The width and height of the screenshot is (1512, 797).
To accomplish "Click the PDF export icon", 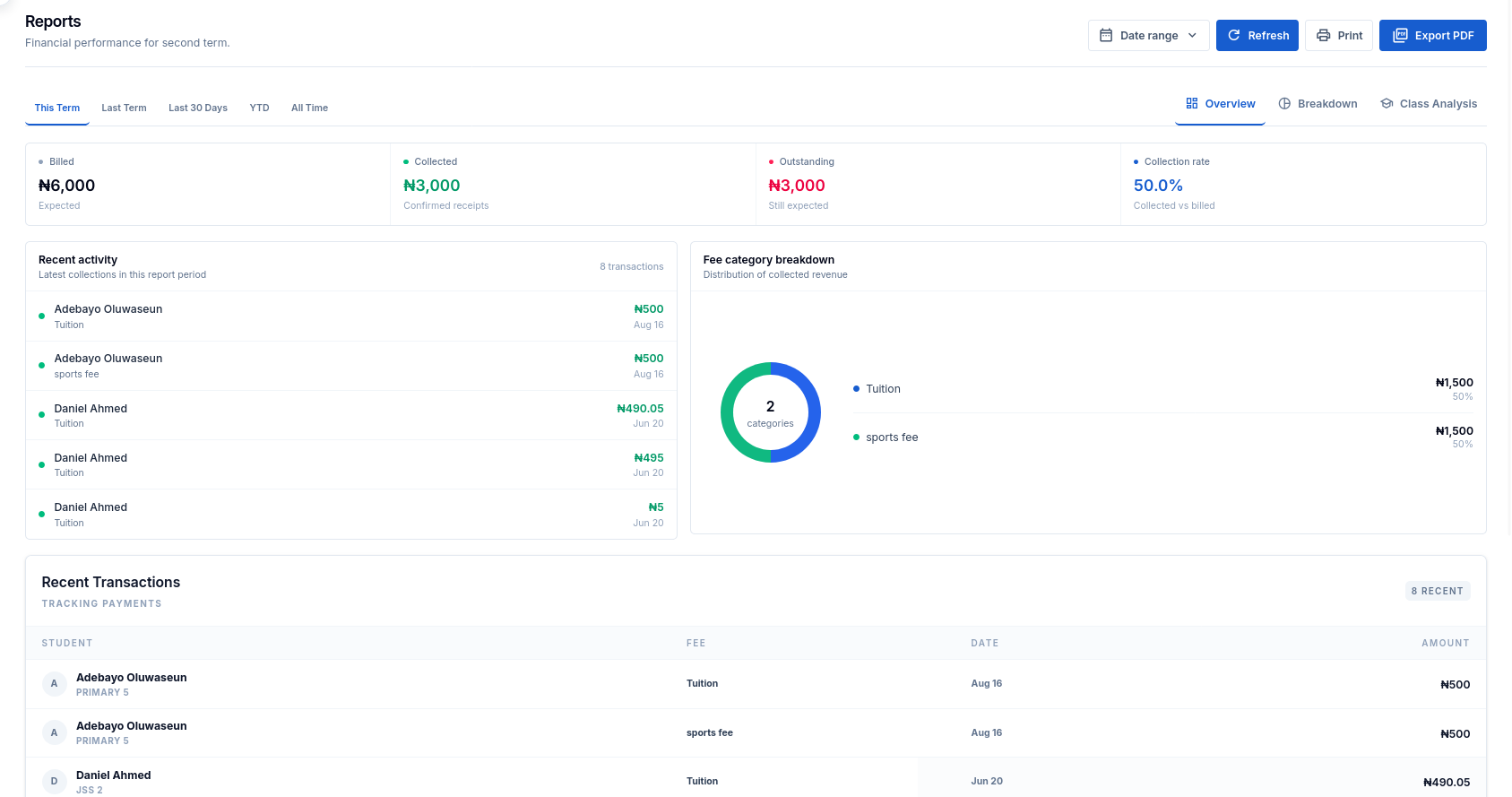I will click(1400, 36).
